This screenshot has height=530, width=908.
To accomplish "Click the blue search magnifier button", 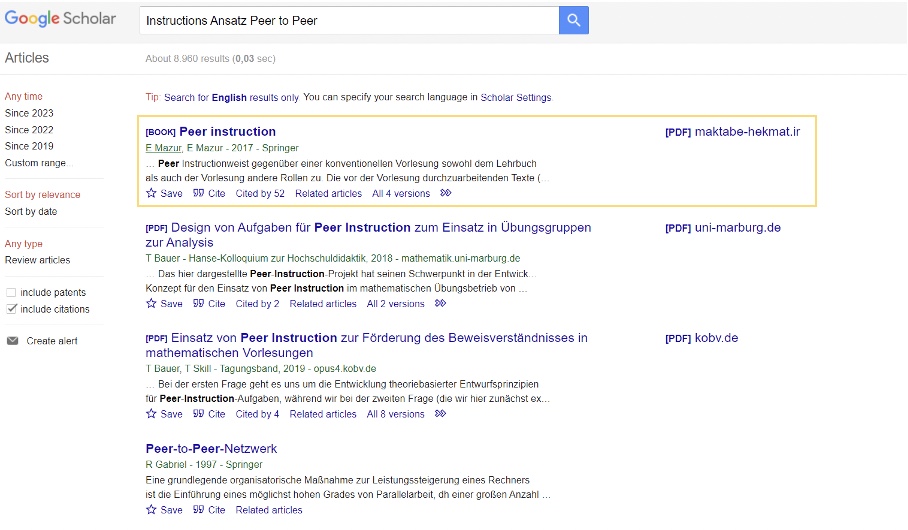I will [573, 20].
